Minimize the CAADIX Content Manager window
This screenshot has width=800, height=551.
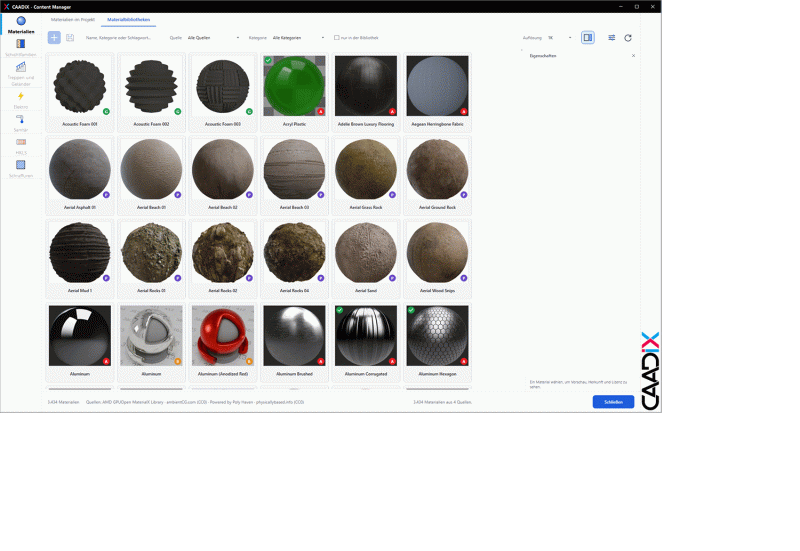[621, 7]
